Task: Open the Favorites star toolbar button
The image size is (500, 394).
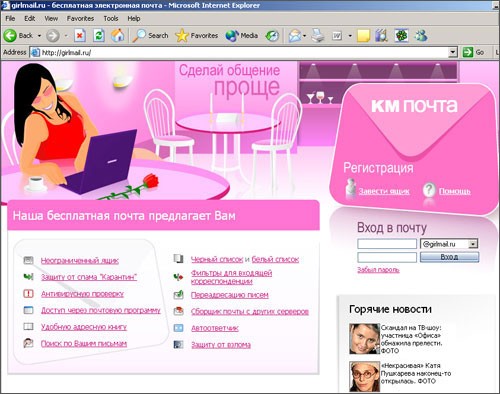Action: tap(197, 36)
